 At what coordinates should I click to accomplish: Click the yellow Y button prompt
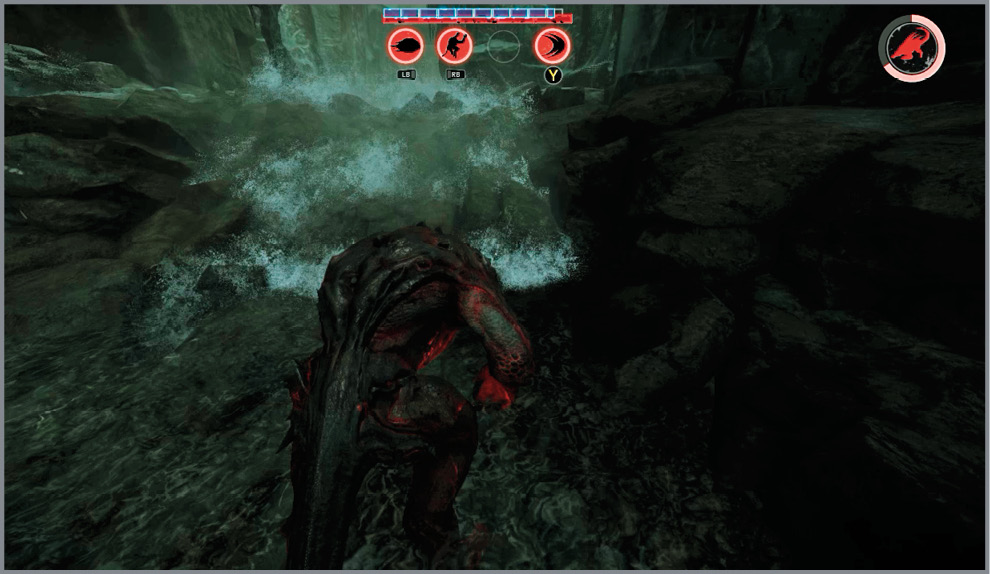point(553,76)
